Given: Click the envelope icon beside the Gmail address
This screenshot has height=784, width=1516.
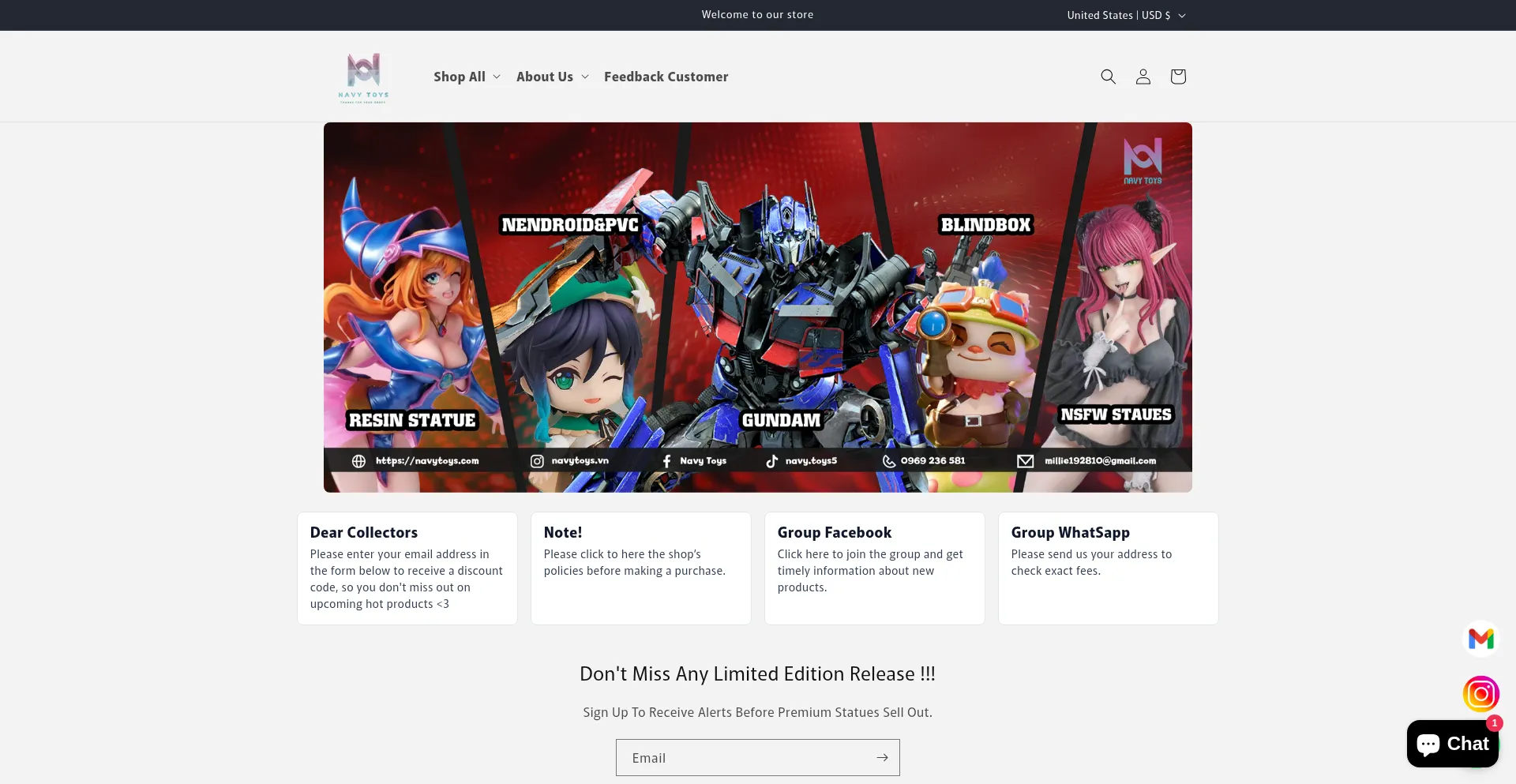Looking at the screenshot, I should [1026, 461].
